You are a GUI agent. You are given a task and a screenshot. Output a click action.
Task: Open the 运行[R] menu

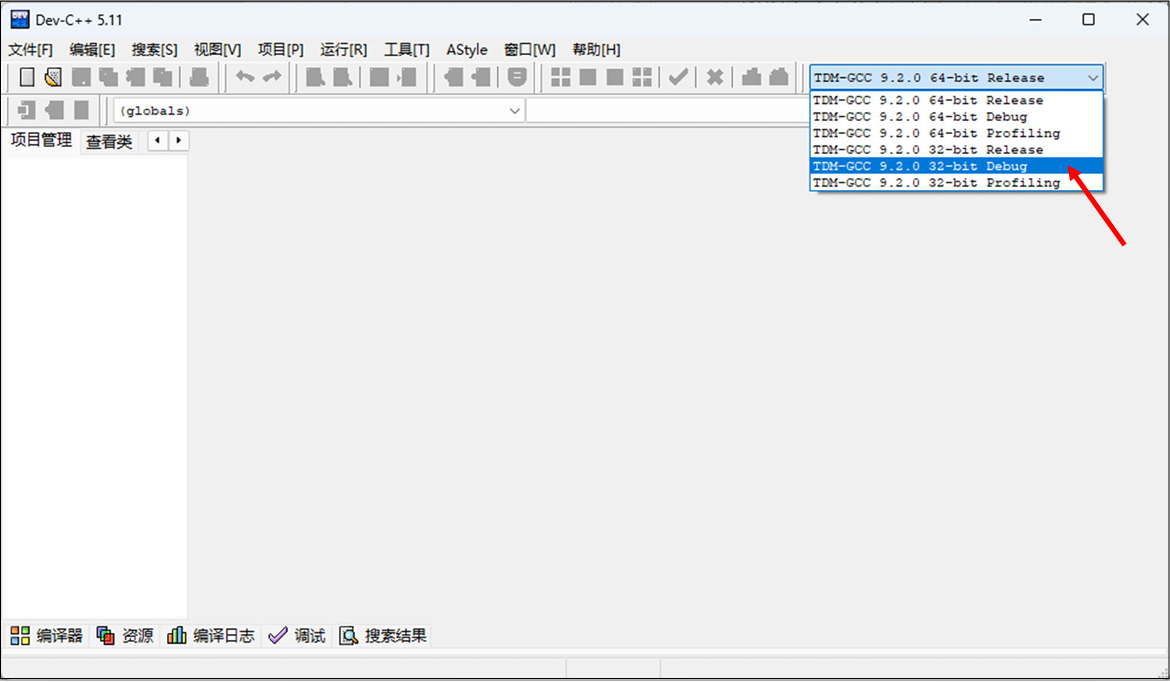[343, 49]
